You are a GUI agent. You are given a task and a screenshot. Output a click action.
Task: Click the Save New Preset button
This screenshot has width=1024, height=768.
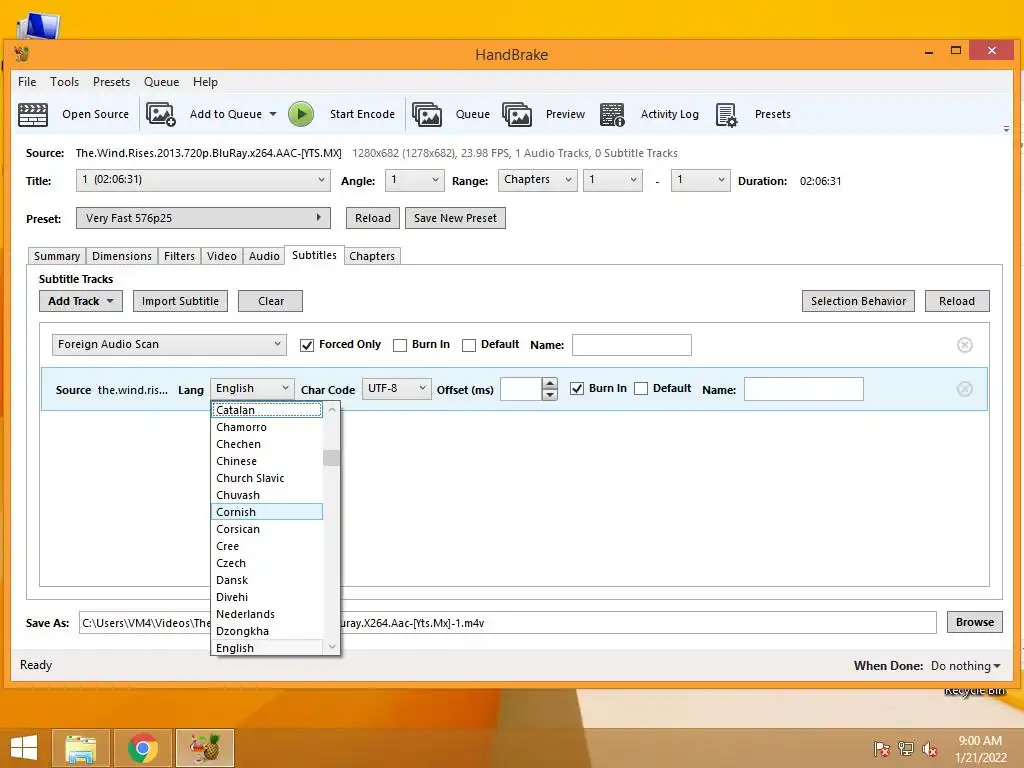click(455, 218)
